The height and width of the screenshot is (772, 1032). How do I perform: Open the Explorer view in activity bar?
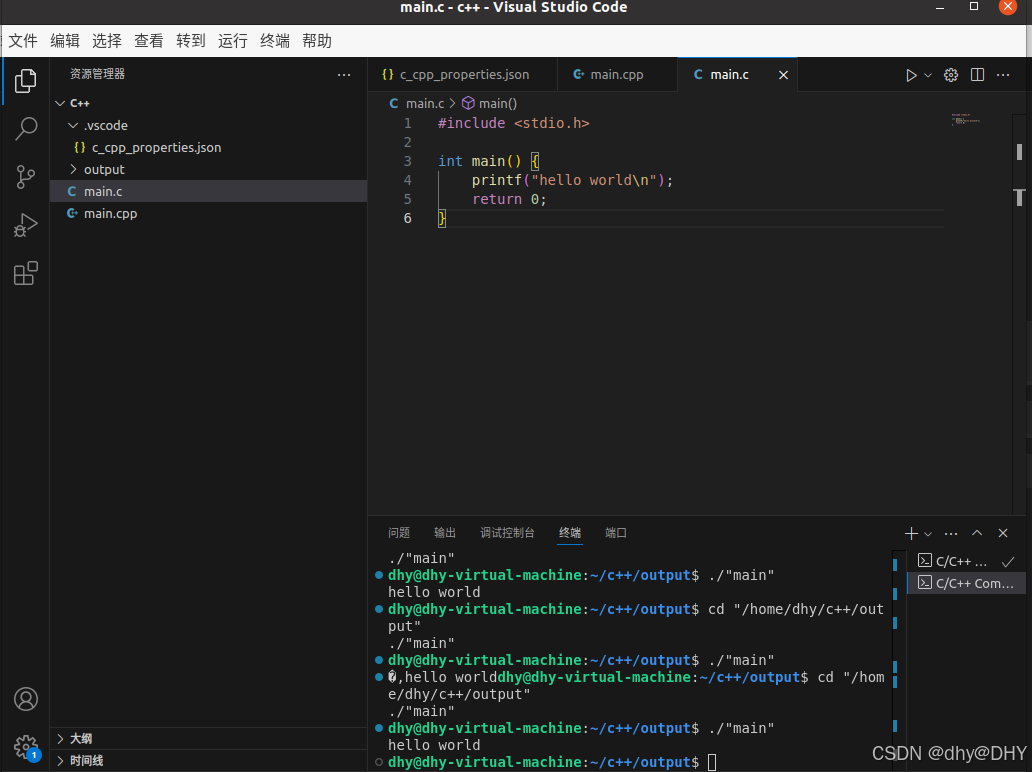(26, 81)
